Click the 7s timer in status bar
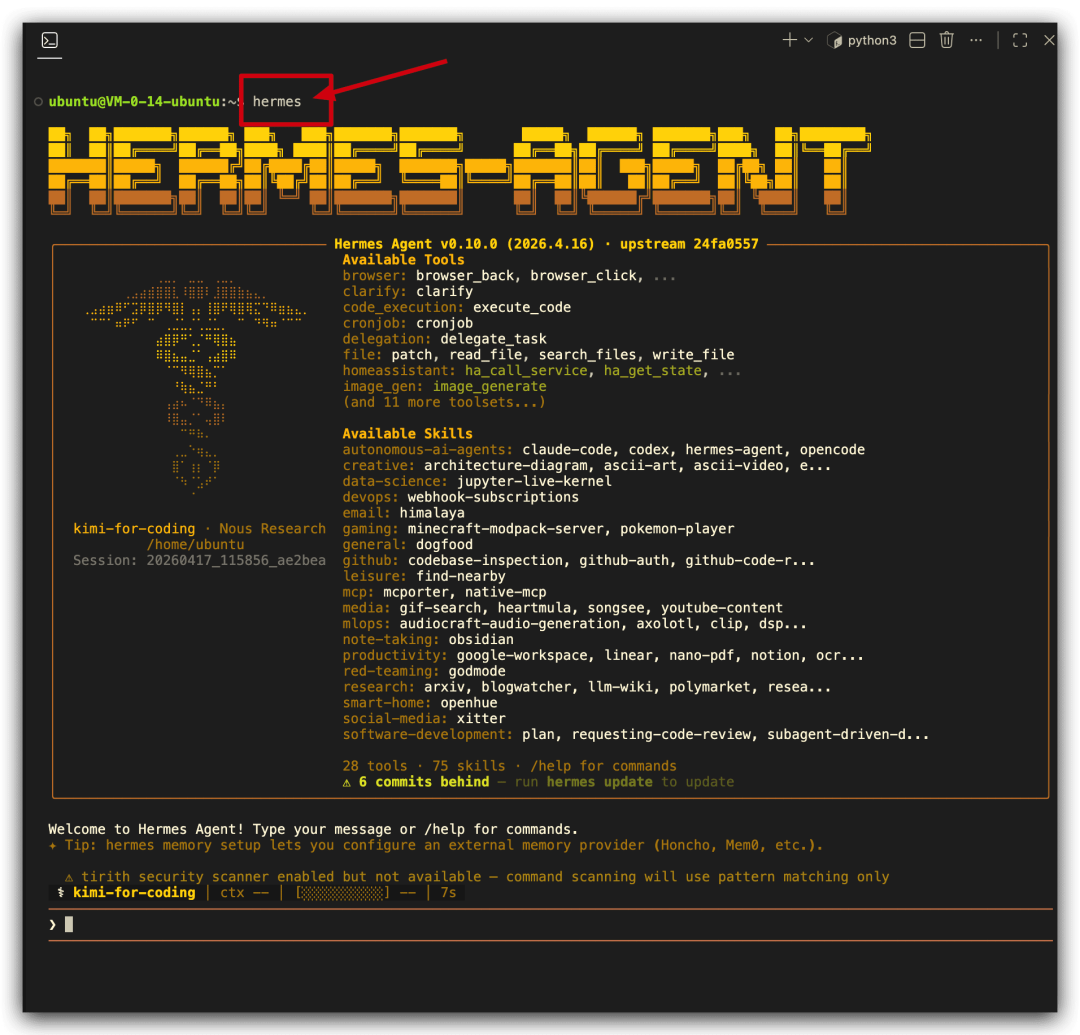The height and width of the screenshot is (1035, 1080). (x=448, y=893)
